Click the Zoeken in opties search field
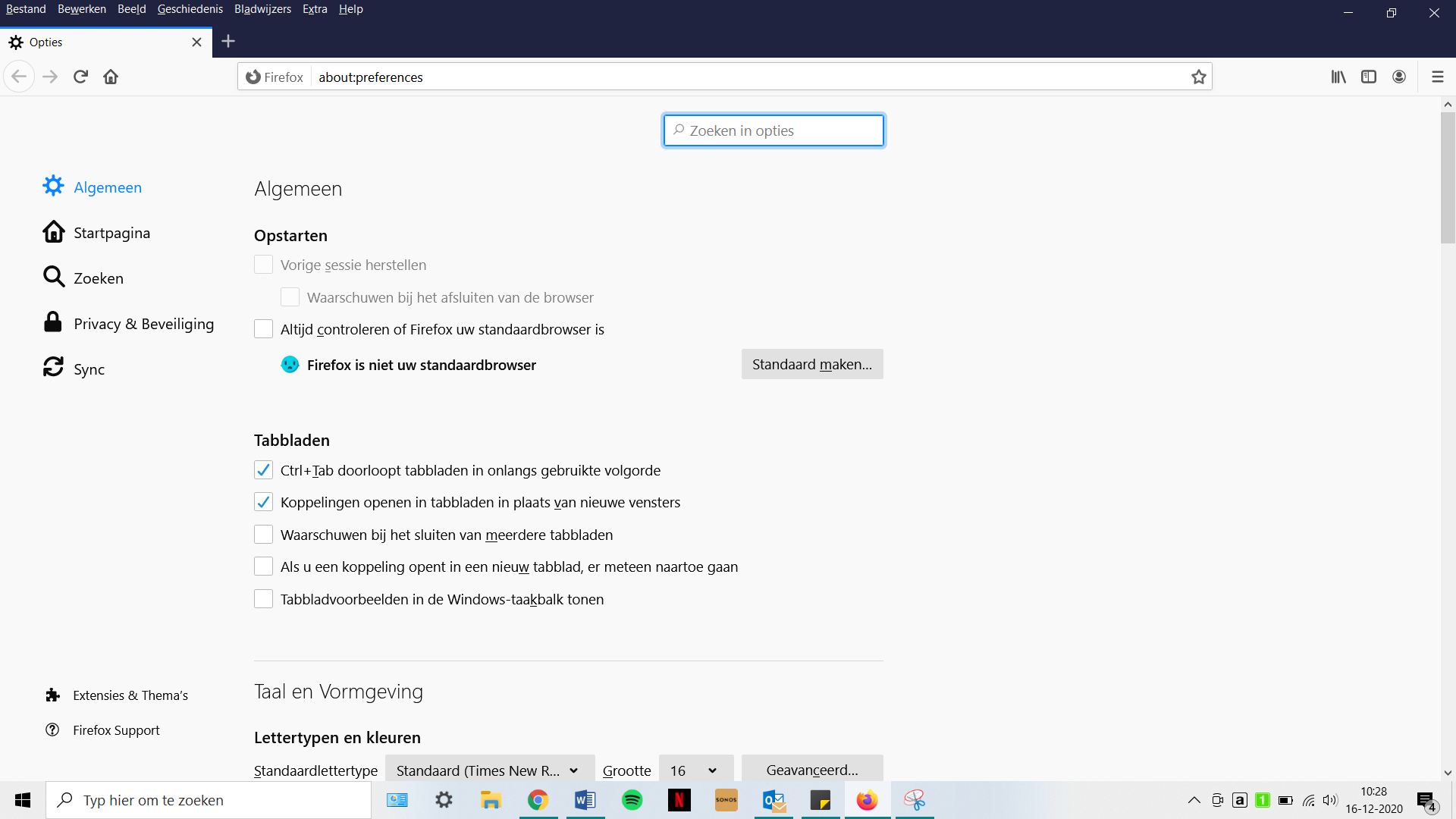Viewport: 1456px width, 819px height. click(x=773, y=130)
